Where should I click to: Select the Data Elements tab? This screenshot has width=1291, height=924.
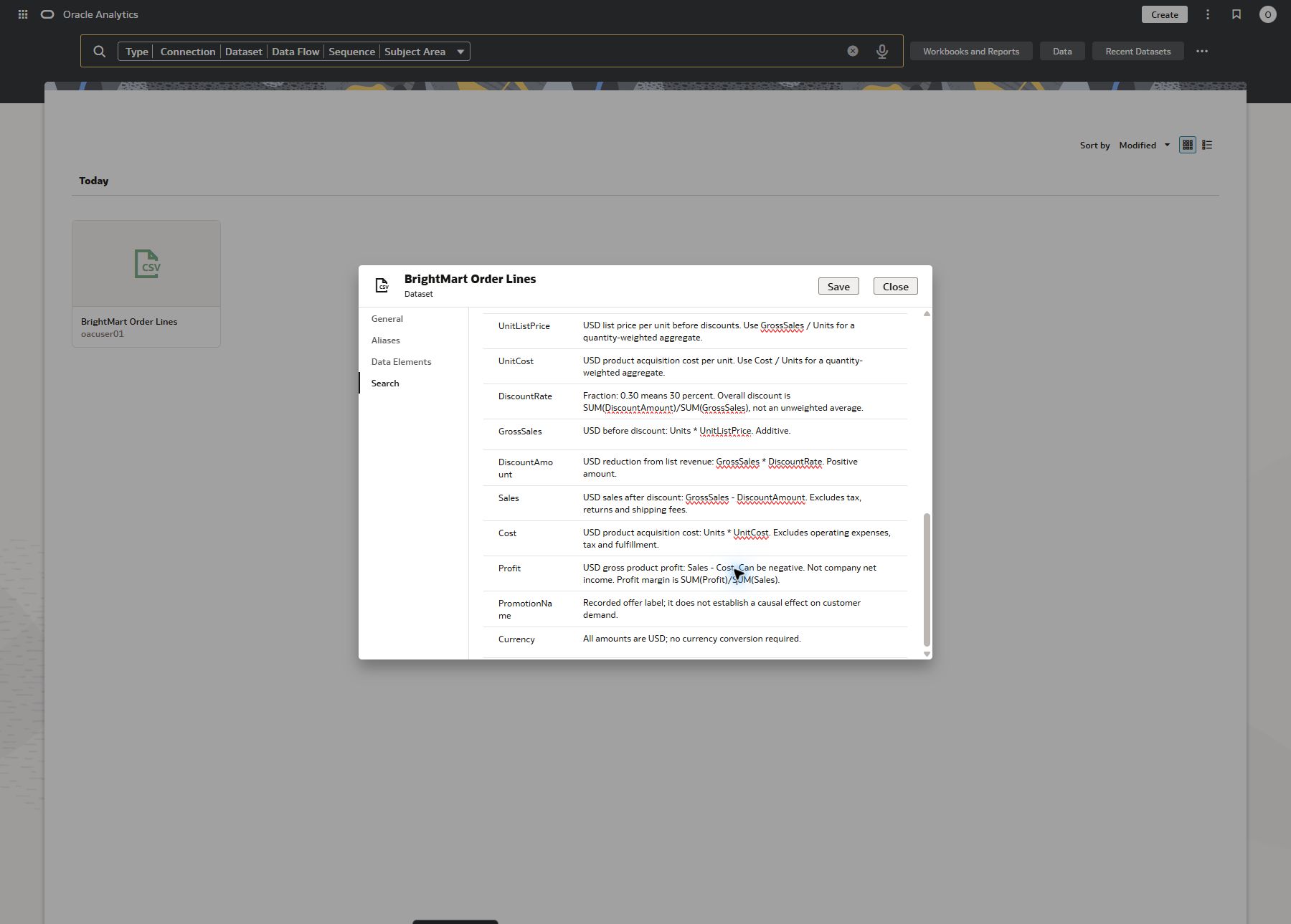[x=401, y=362]
